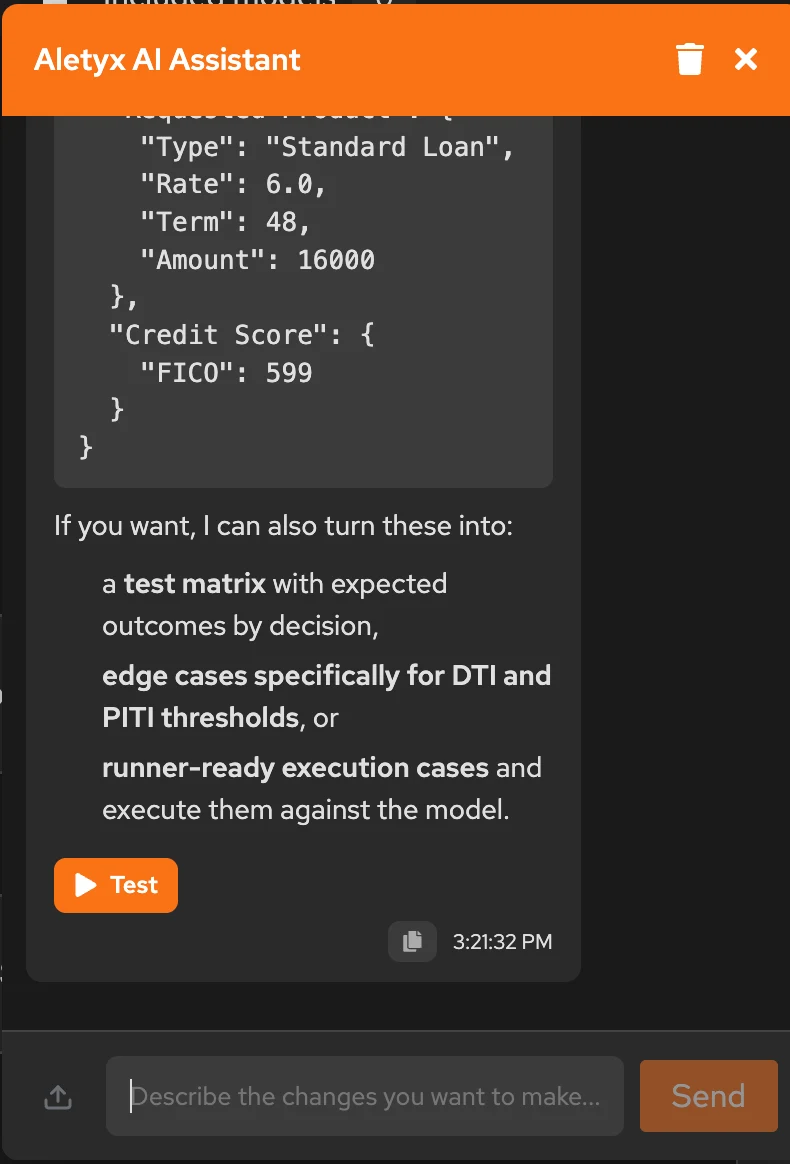Click the 'runner-ready execution cases' text
Screen dimensions: 790x1164
(x=296, y=768)
